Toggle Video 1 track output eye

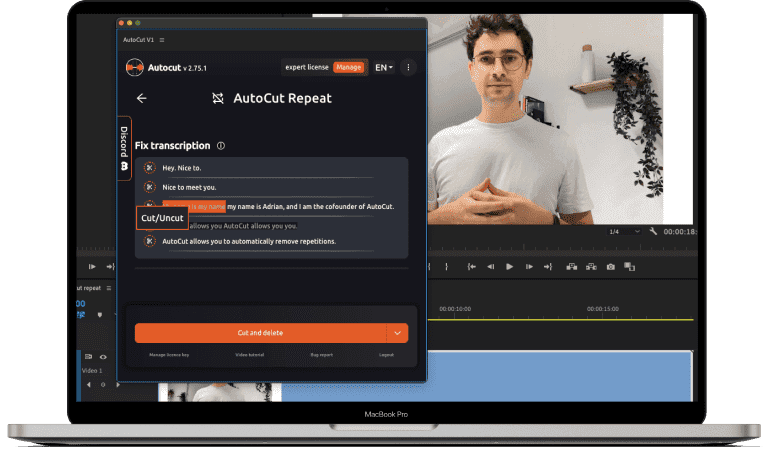(x=103, y=357)
